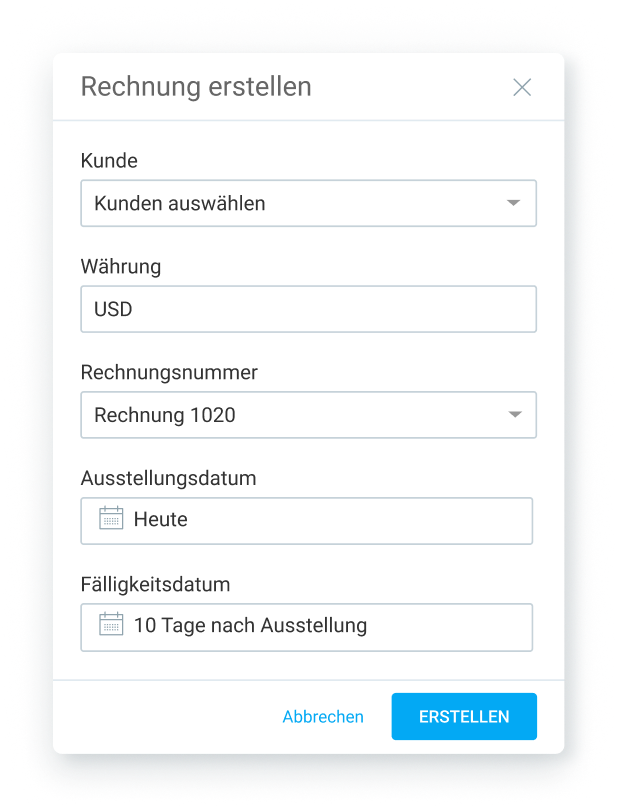The image size is (618, 807).
Task: Open the Rechnungsnummer dropdown arrow
Action: click(x=513, y=414)
